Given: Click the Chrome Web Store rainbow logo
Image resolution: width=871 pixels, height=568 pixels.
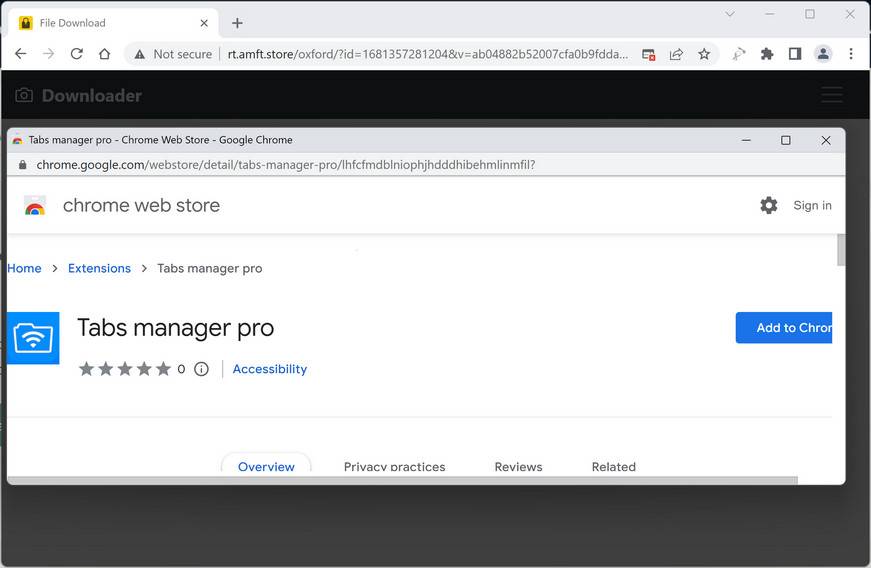Looking at the screenshot, I should [x=35, y=205].
